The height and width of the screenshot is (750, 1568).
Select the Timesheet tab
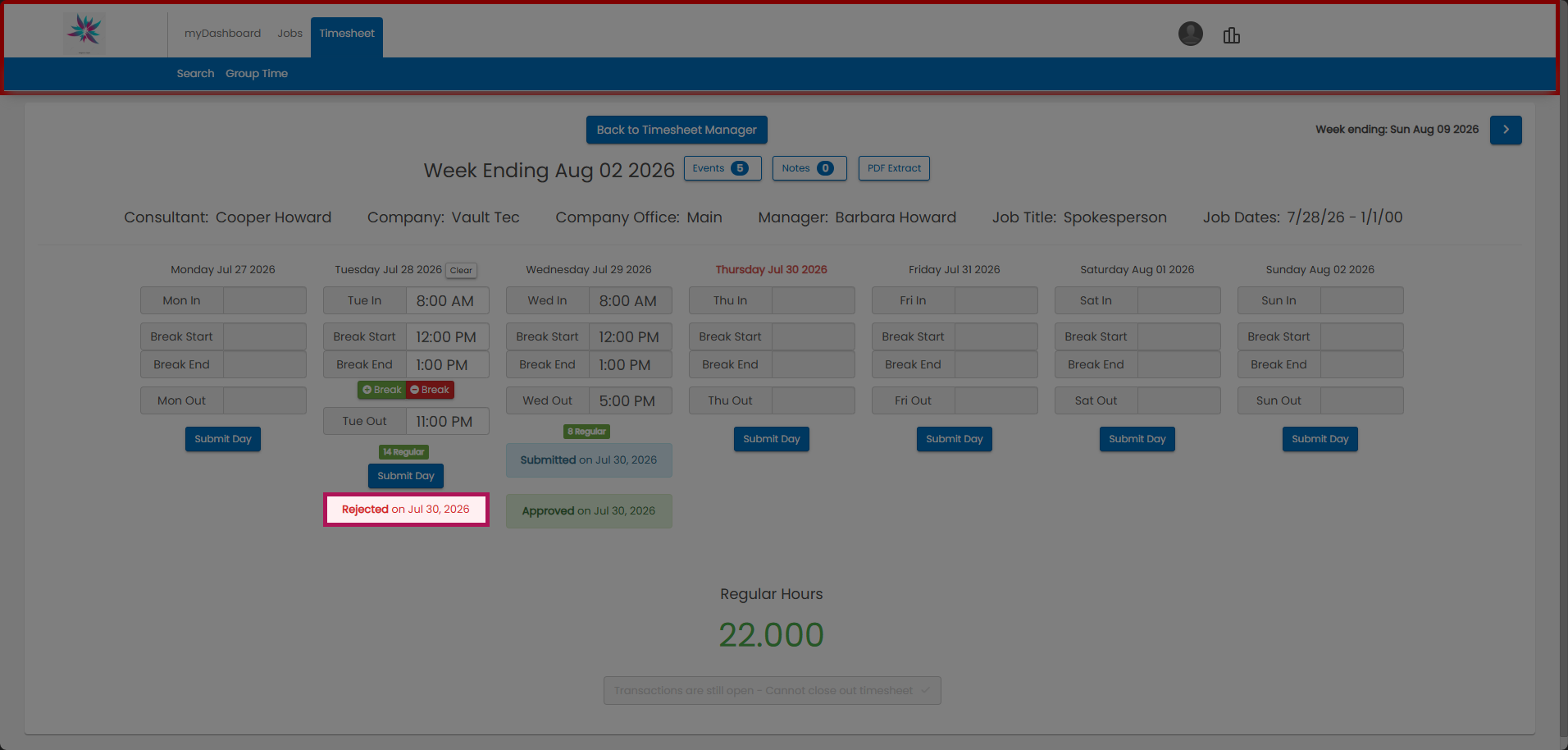[x=347, y=37]
